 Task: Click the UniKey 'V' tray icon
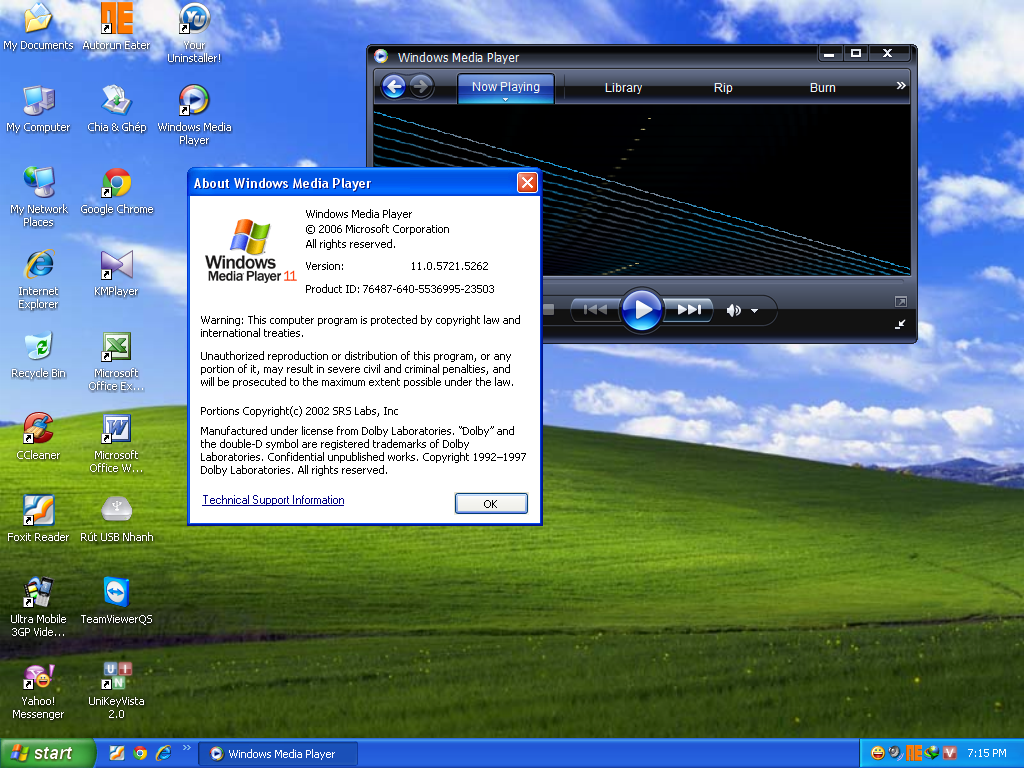pos(950,753)
